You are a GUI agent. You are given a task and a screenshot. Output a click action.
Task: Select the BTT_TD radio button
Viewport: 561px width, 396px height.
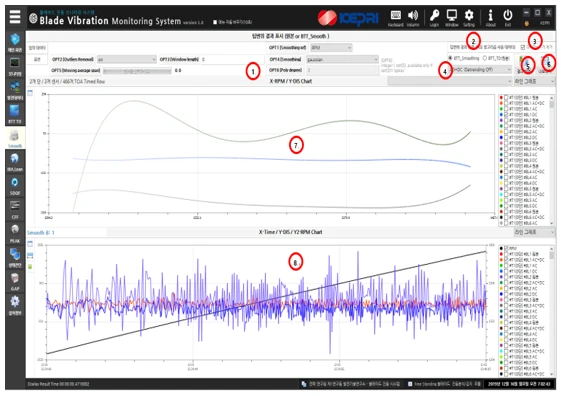[485, 58]
